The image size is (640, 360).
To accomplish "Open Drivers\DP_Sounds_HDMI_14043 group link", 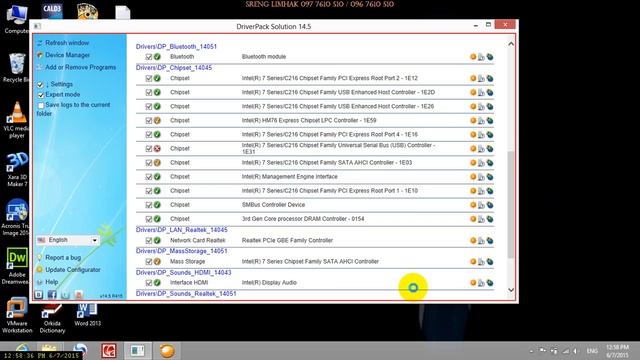I will coord(184,272).
